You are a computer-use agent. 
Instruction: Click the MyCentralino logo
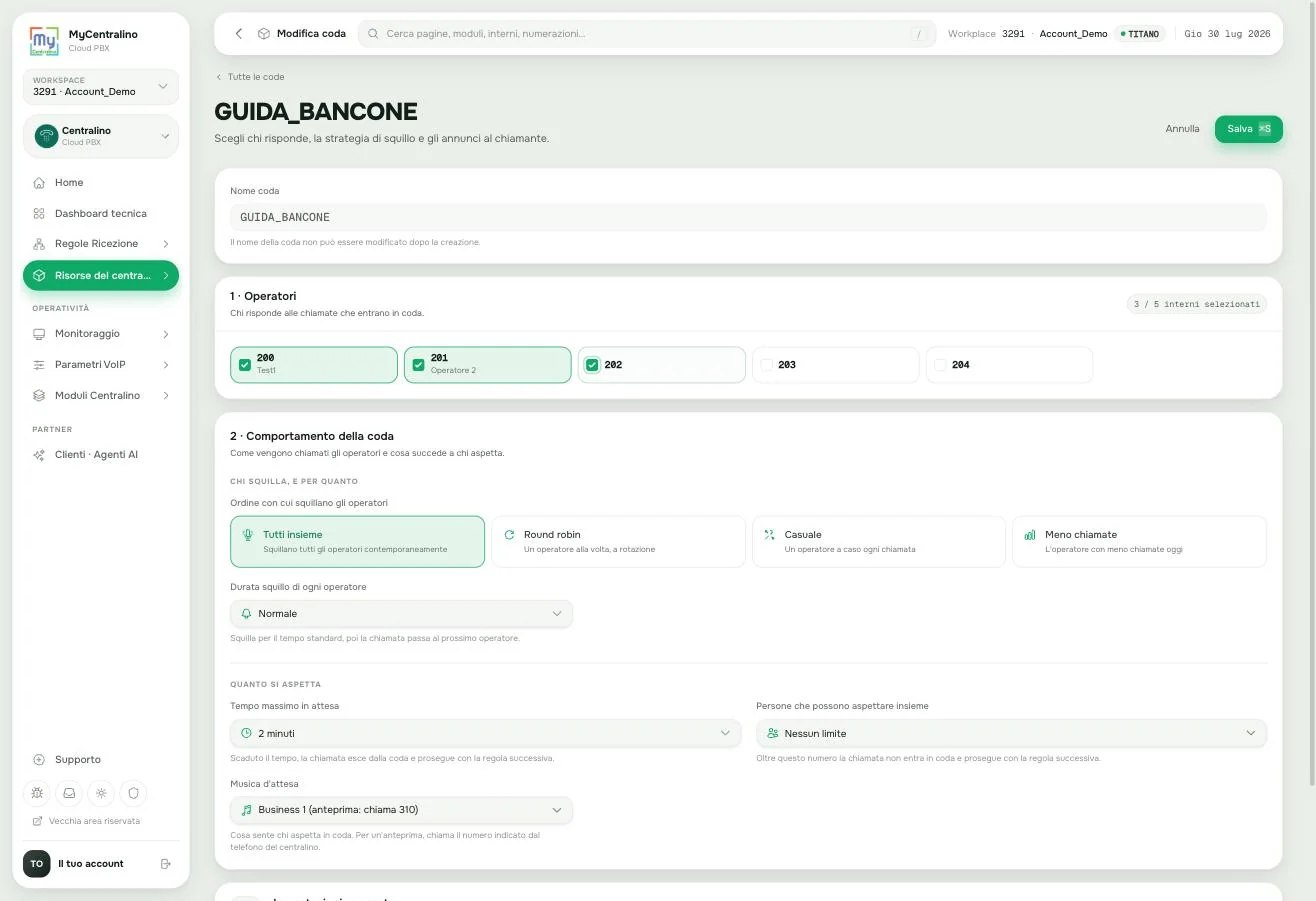coord(44,41)
